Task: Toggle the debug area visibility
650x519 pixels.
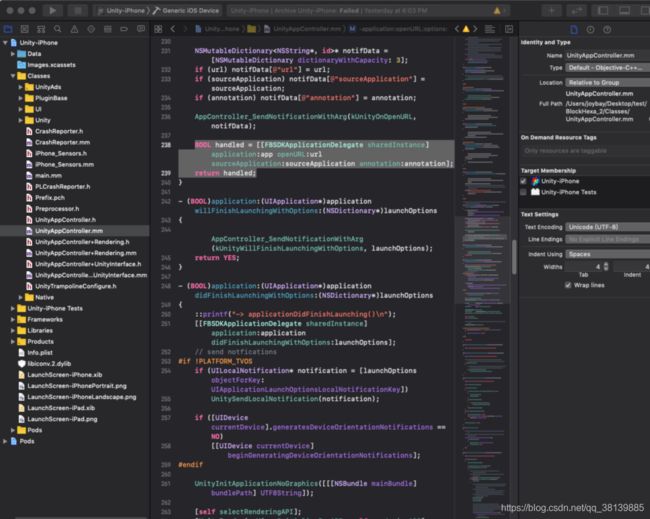Action: (x=624, y=10)
